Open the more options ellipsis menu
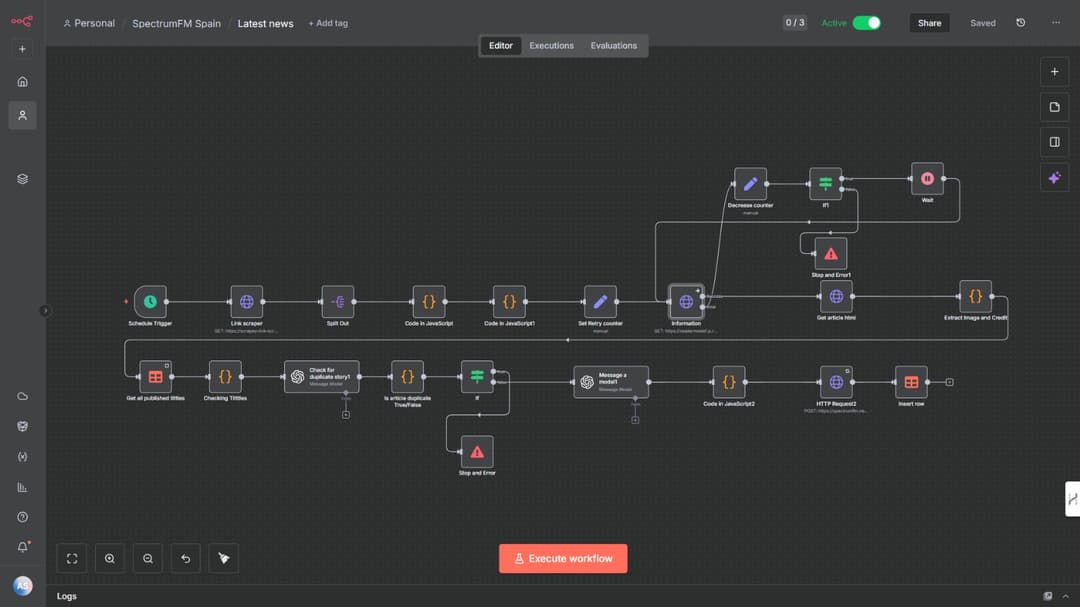Image resolution: width=1080 pixels, height=607 pixels. (x=1056, y=23)
